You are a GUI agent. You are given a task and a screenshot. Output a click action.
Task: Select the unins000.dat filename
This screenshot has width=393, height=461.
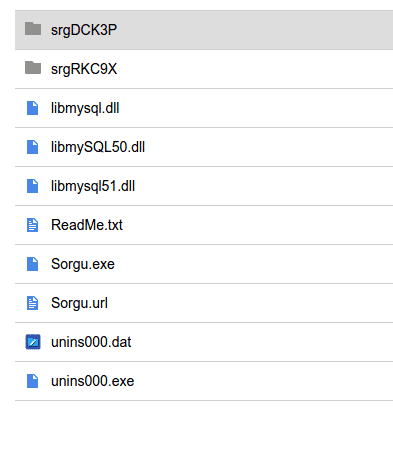pyautogui.click(x=91, y=342)
